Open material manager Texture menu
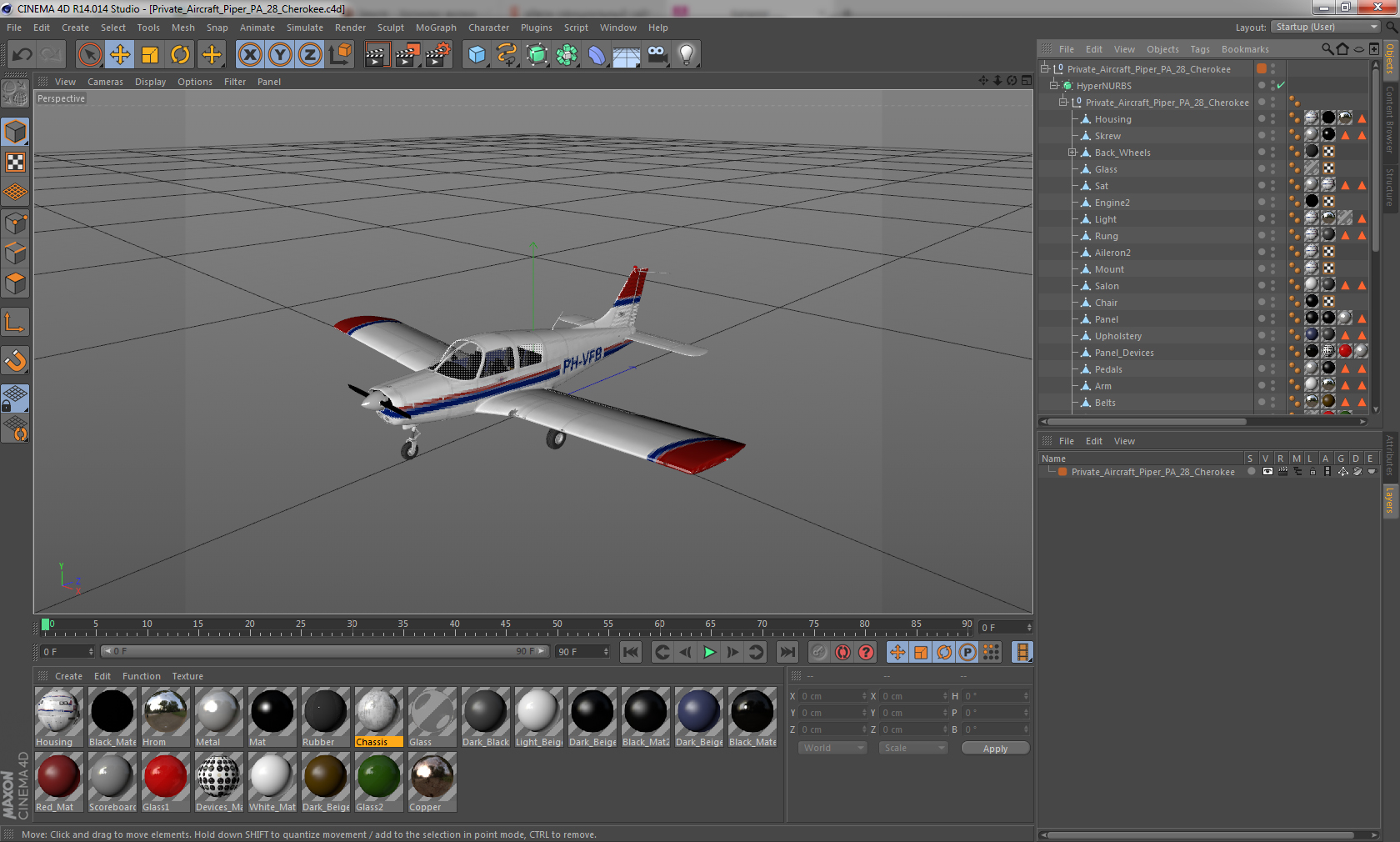 pos(187,676)
